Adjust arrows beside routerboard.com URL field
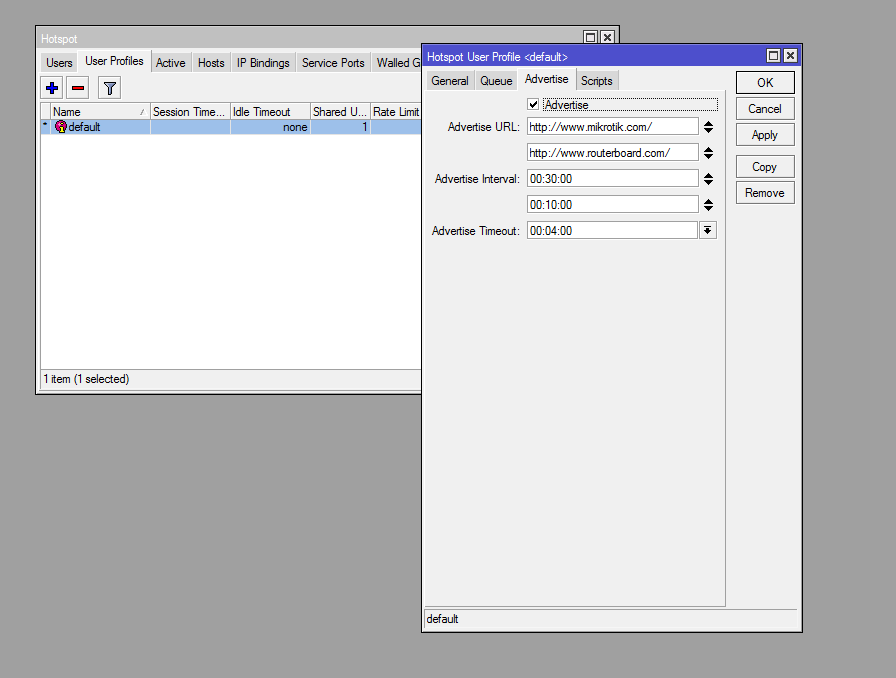This screenshot has width=896, height=678. coord(709,153)
